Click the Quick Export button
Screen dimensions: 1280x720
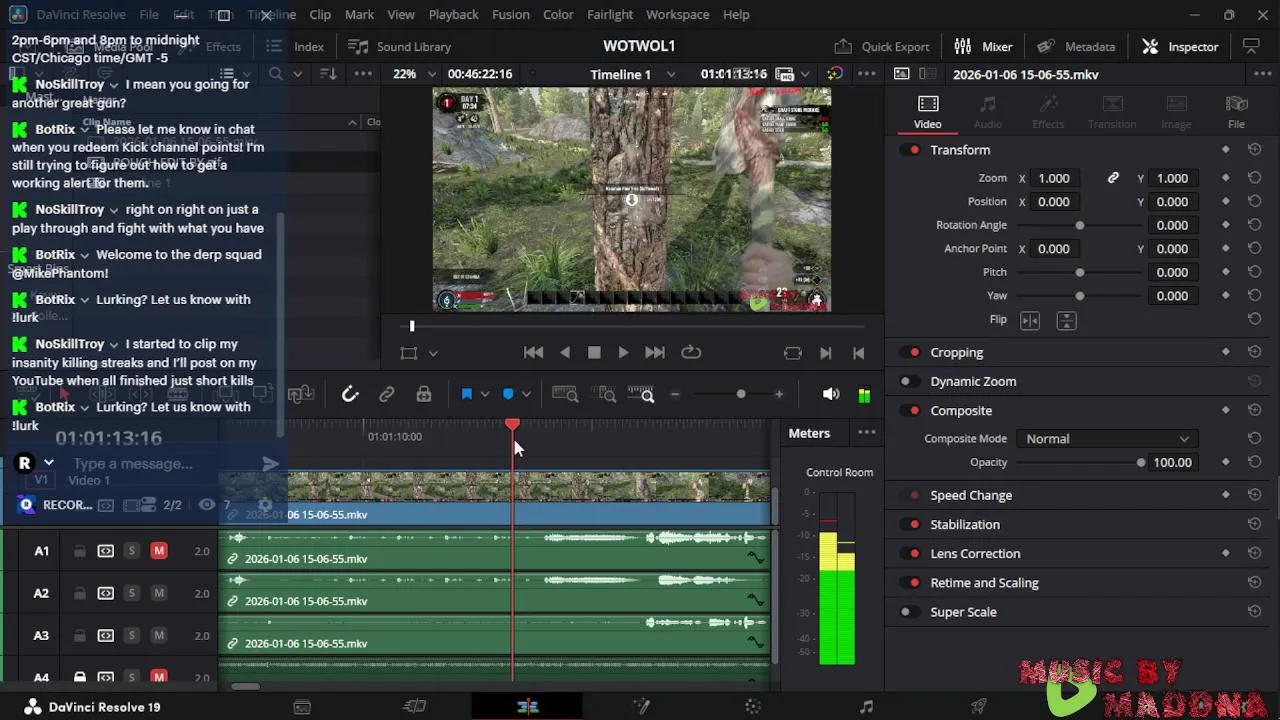[x=882, y=47]
